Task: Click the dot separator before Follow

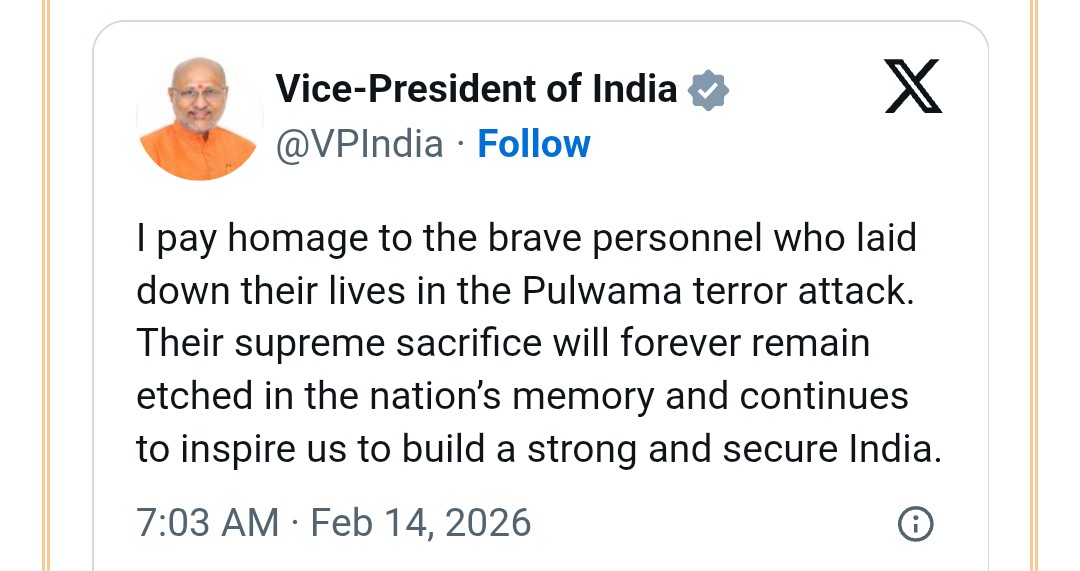Action: 460,145
